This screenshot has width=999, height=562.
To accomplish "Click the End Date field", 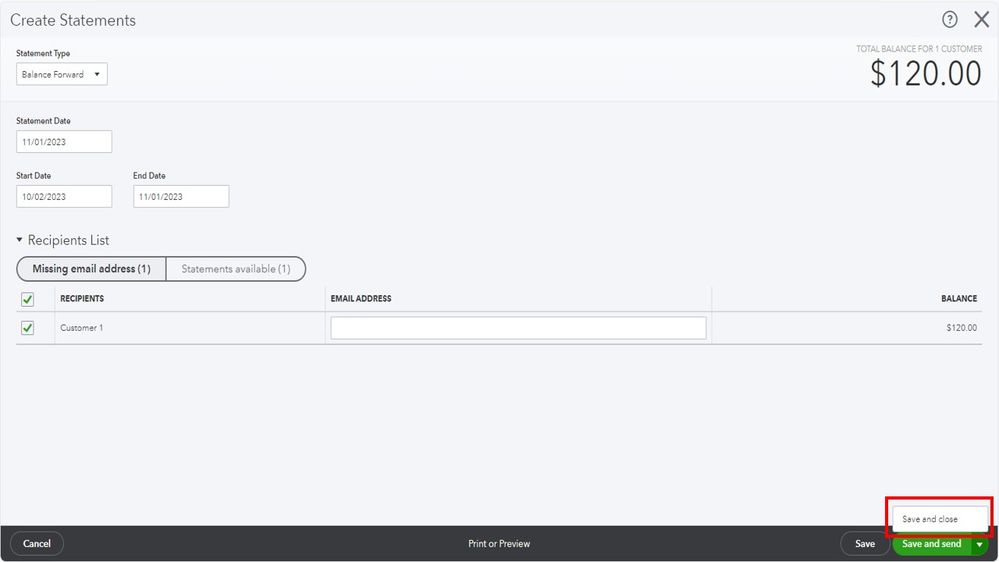I will coord(181,196).
